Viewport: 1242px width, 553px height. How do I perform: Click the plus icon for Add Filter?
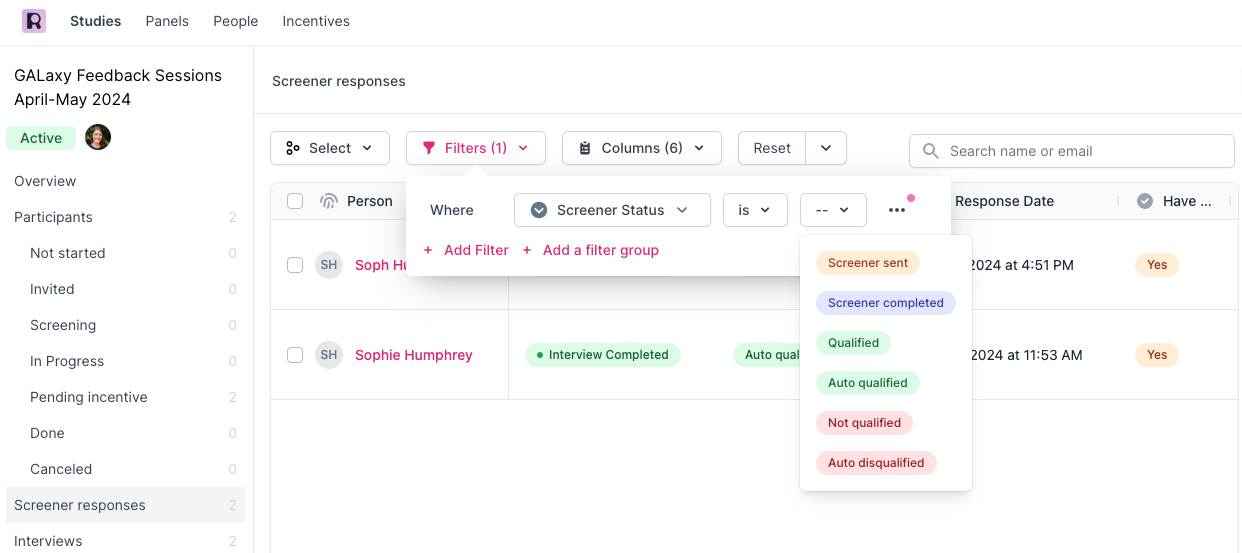[429, 250]
